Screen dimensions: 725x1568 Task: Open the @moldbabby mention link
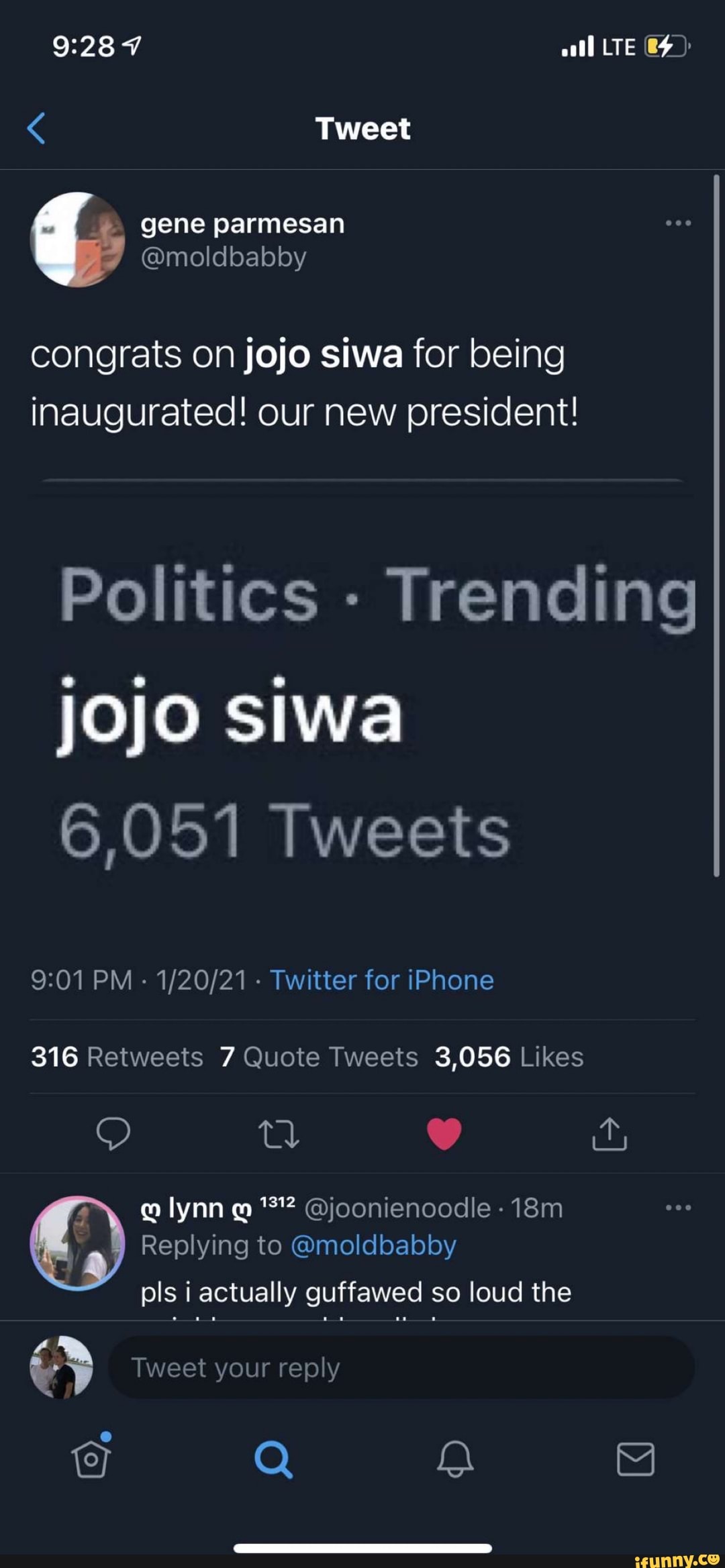(x=373, y=1245)
